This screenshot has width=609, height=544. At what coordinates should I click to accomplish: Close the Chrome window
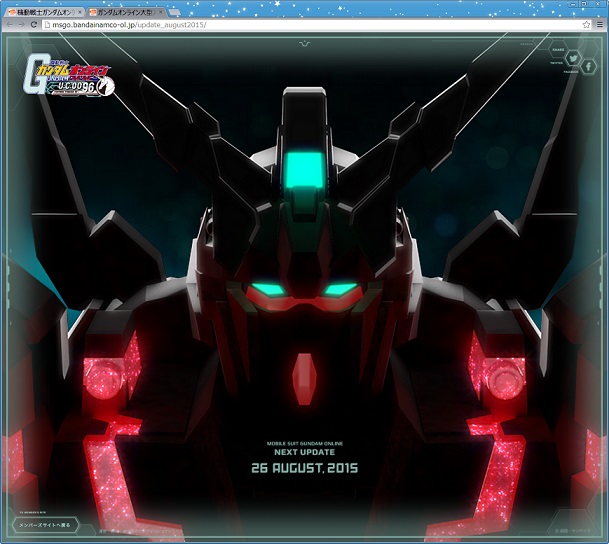(x=598, y=4)
